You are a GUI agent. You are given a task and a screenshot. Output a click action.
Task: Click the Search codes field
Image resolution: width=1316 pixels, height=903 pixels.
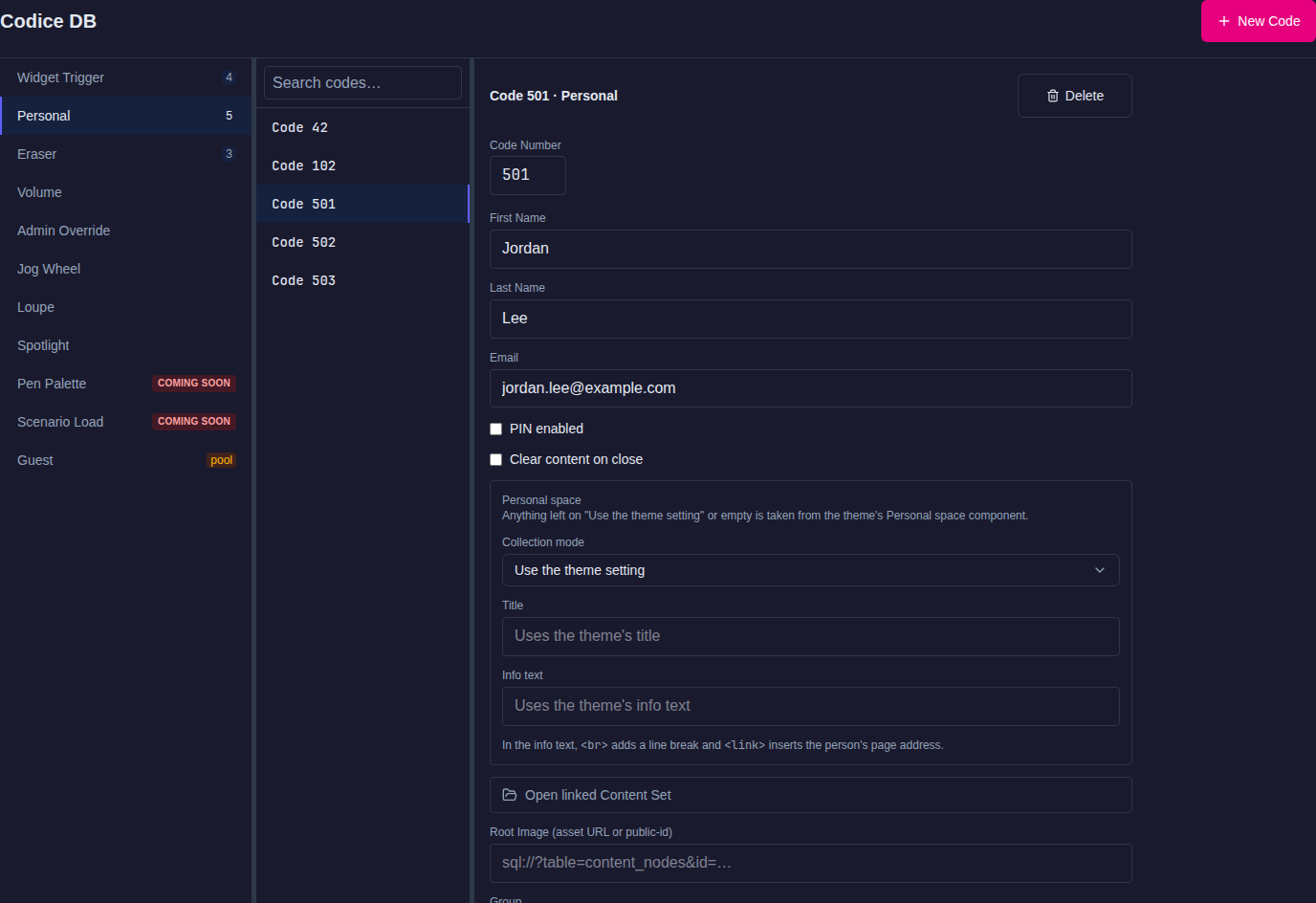pos(362,82)
